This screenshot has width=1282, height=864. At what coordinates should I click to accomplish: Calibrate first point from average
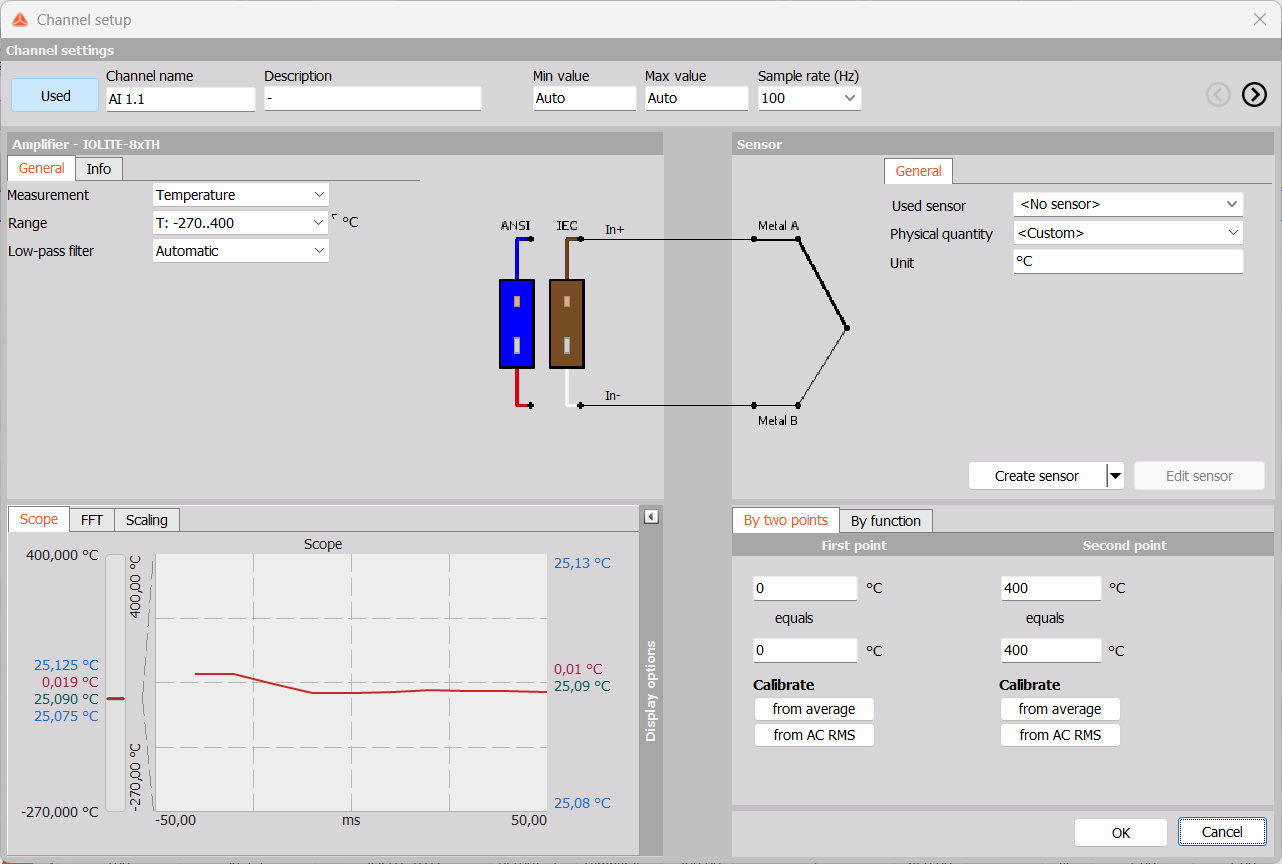click(814, 709)
